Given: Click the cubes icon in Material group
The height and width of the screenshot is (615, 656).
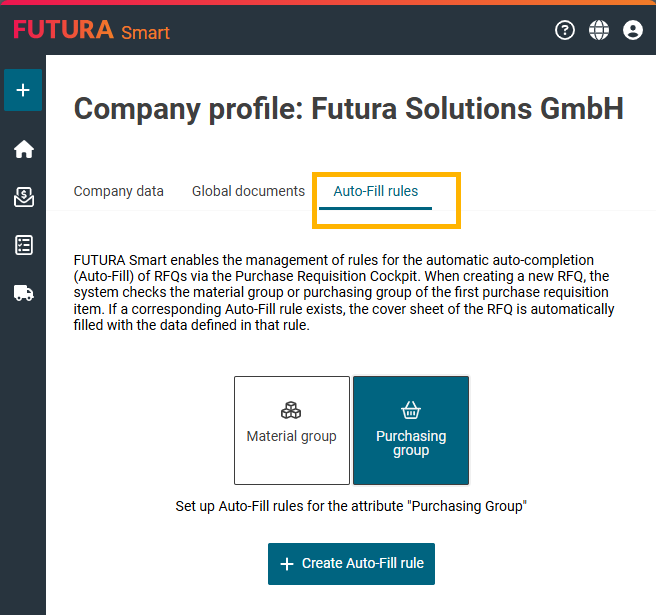Looking at the screenshot, I should (291, 410).
